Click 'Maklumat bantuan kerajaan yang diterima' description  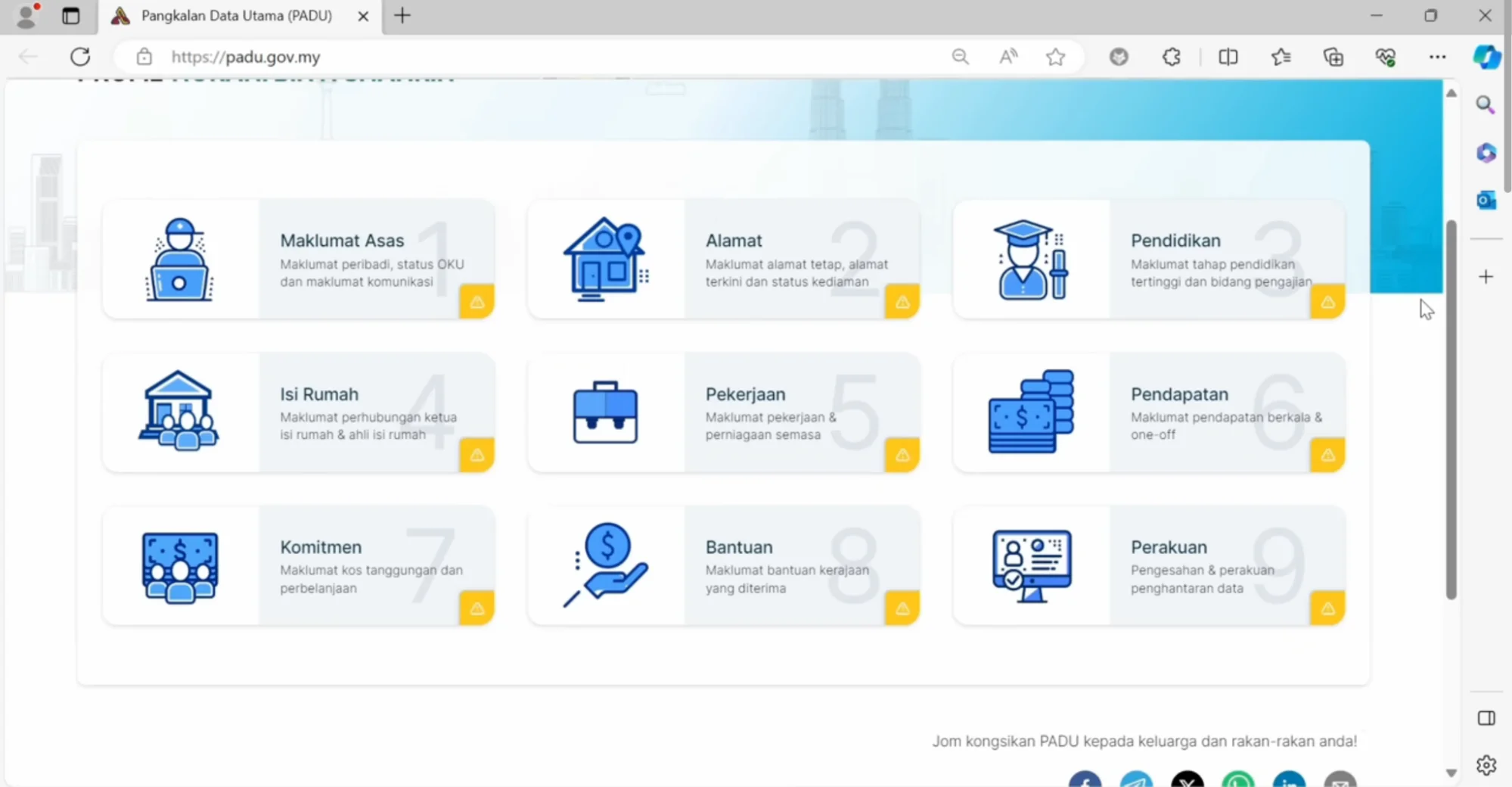pyautogui.click(x=787, y=579)
